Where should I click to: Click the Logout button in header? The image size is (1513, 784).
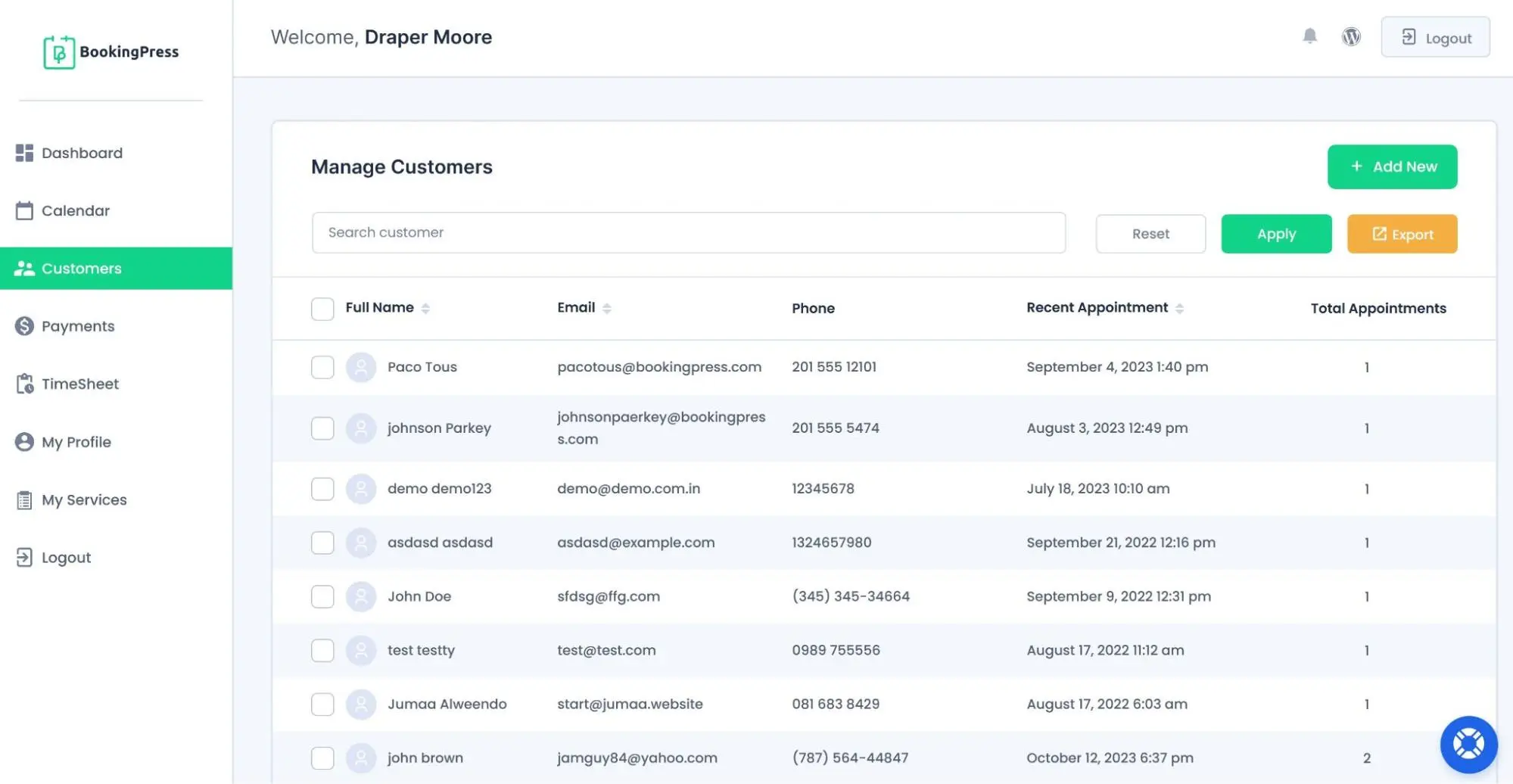coord(1435,37)
